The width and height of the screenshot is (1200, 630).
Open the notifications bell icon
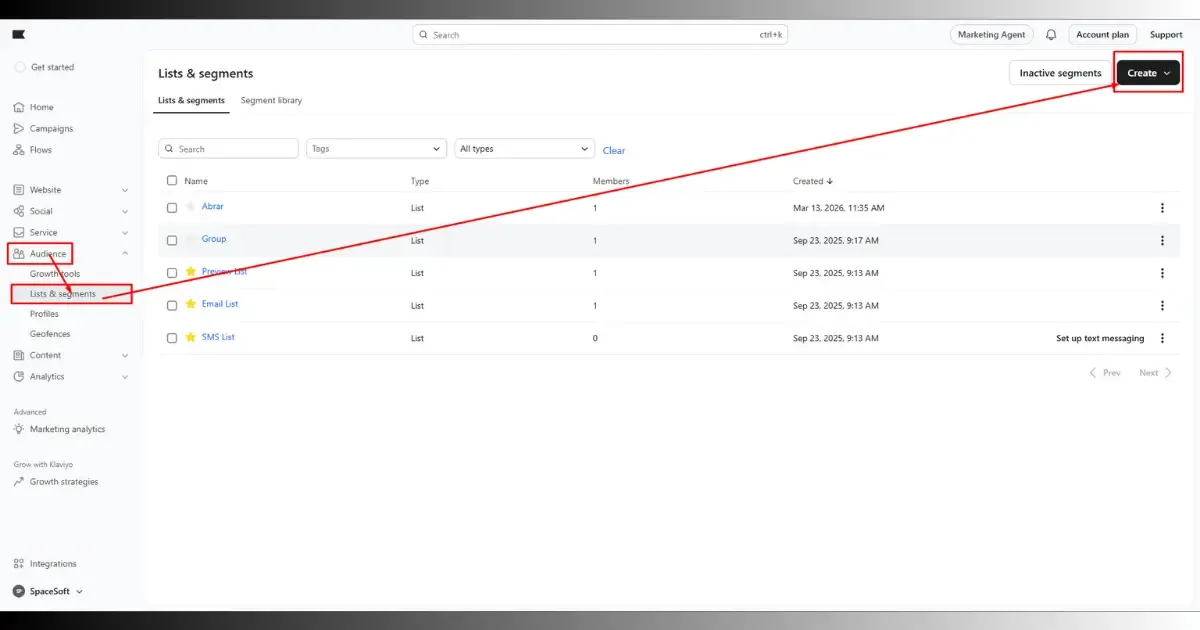(1051, 34)
